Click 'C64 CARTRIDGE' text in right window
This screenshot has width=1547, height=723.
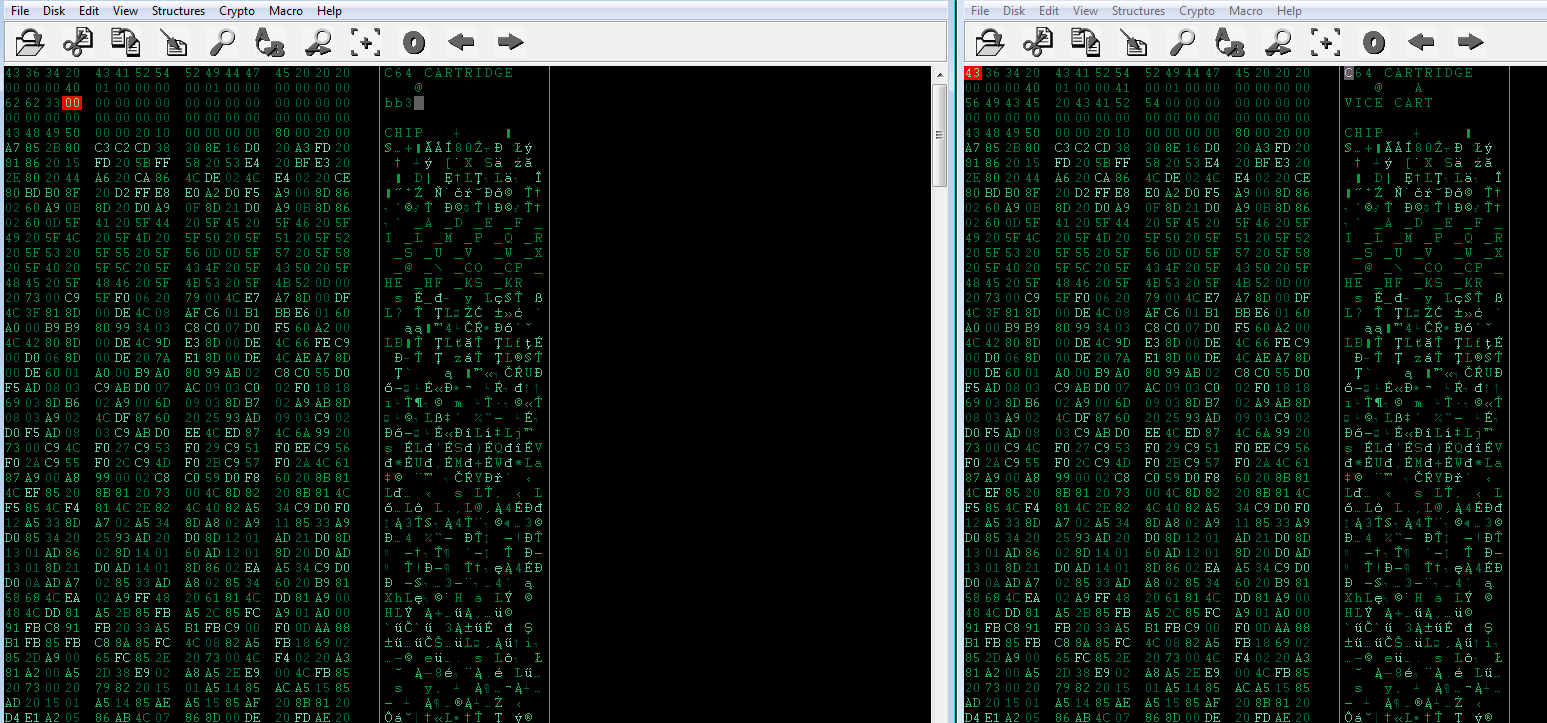coord(1409,73)
